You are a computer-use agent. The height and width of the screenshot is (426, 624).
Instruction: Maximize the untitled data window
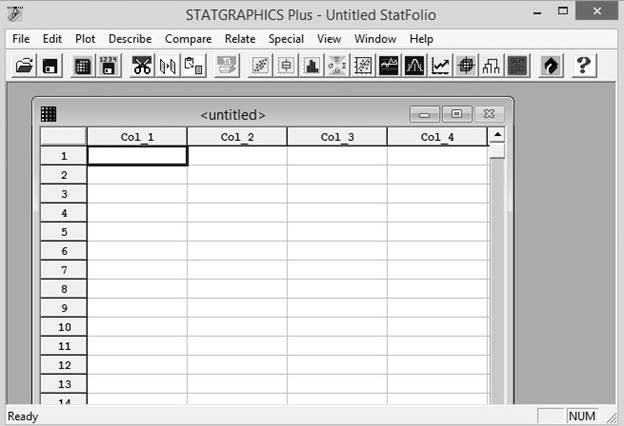[457, 114]
